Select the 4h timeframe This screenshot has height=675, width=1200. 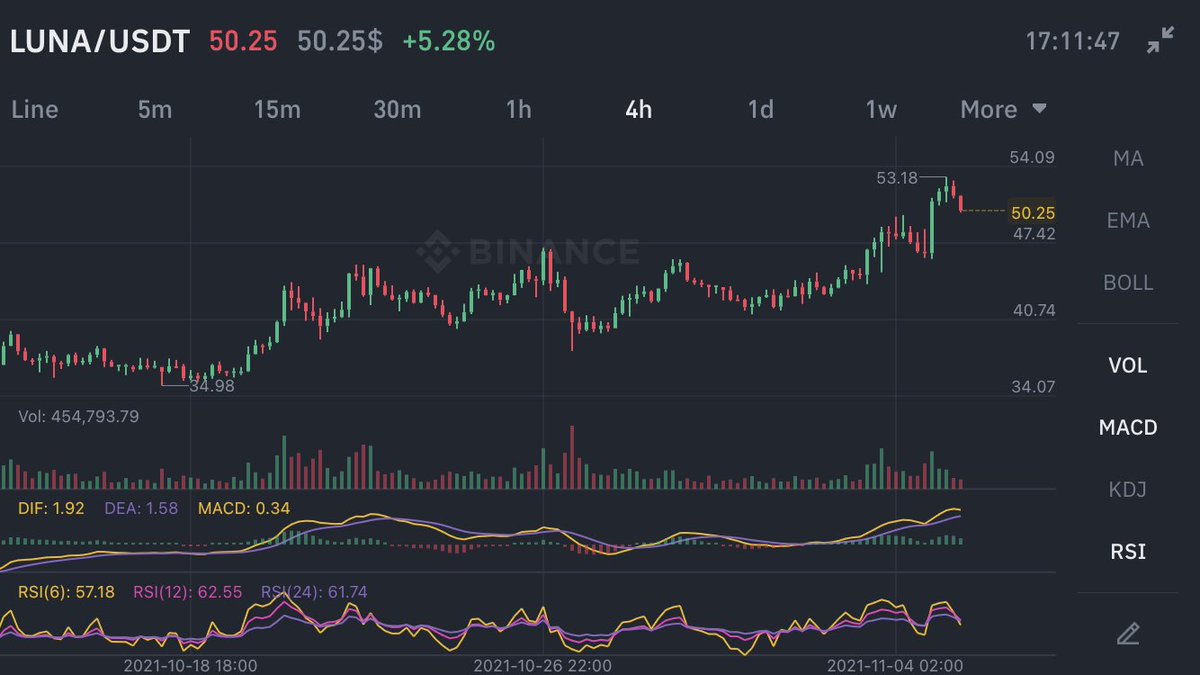638,109
